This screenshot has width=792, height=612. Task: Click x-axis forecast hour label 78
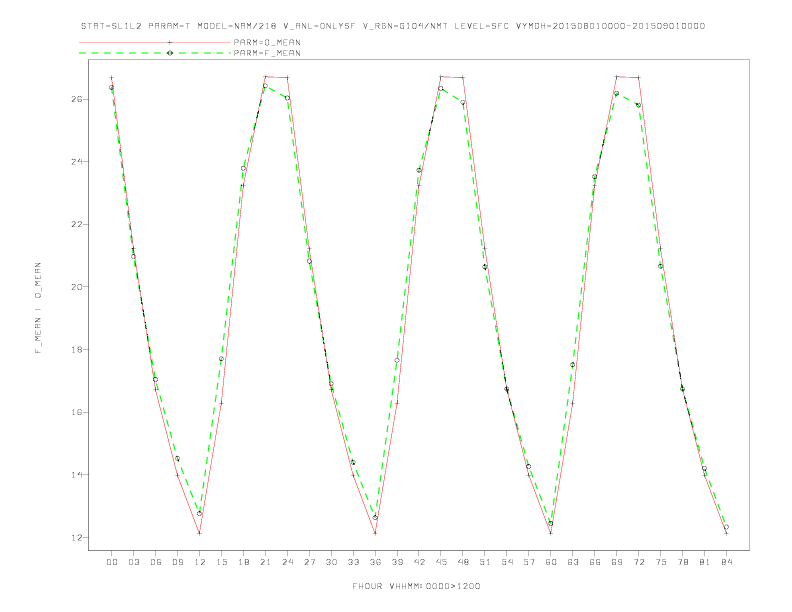[682, 562]
